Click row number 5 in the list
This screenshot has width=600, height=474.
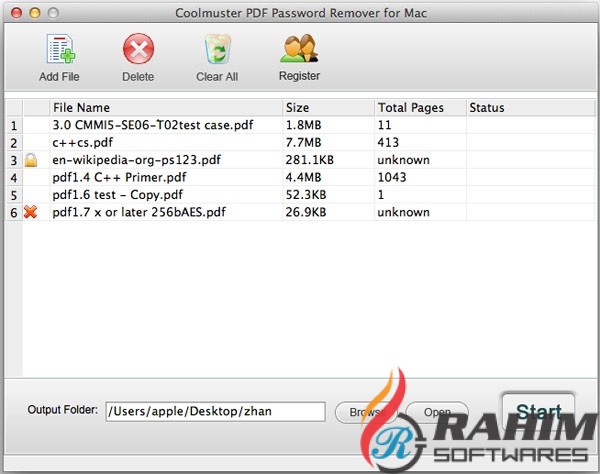point(14,195)
